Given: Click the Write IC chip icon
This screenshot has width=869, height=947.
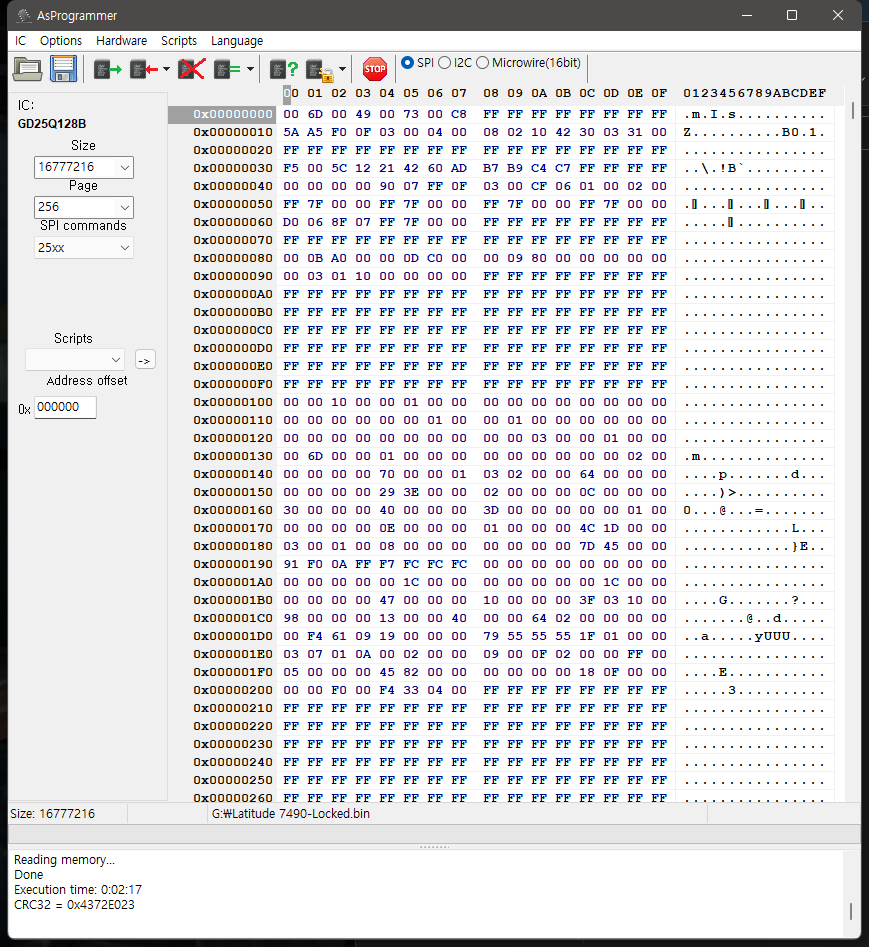Looking at the screenshot, I should pyautogui.click(x=144, y=69).
